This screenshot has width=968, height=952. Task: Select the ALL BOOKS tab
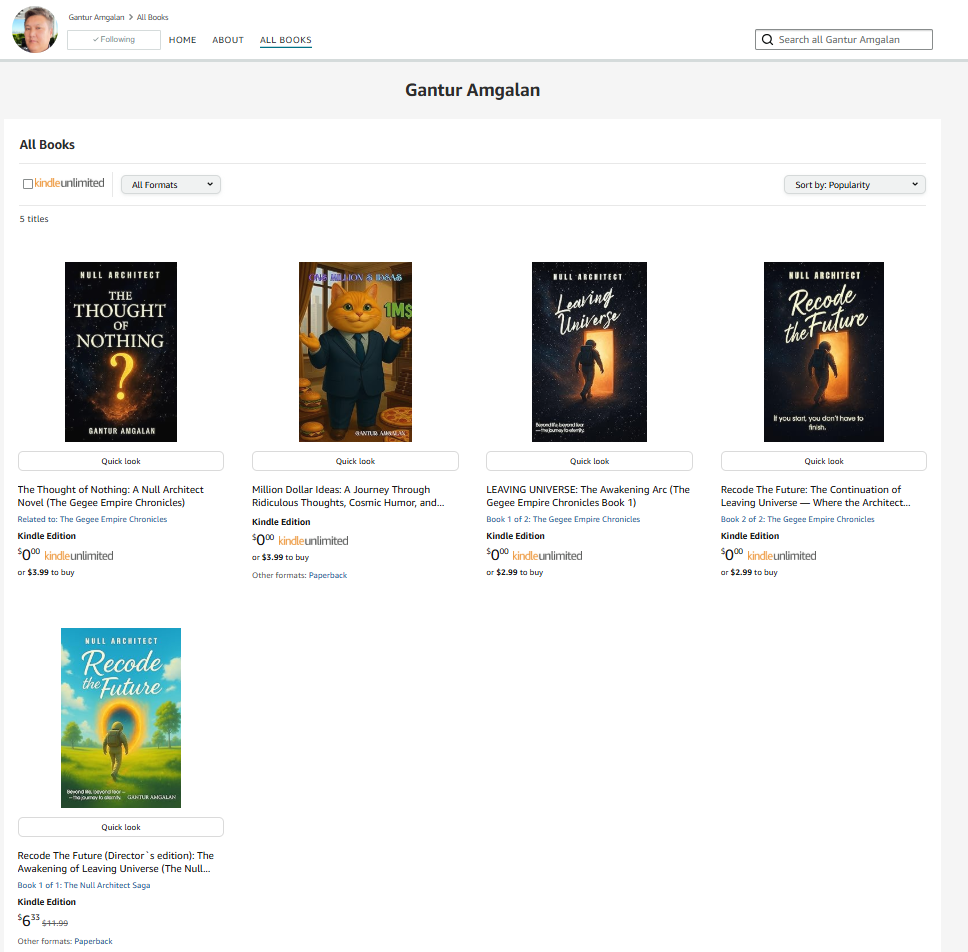[x=286, y=40]
